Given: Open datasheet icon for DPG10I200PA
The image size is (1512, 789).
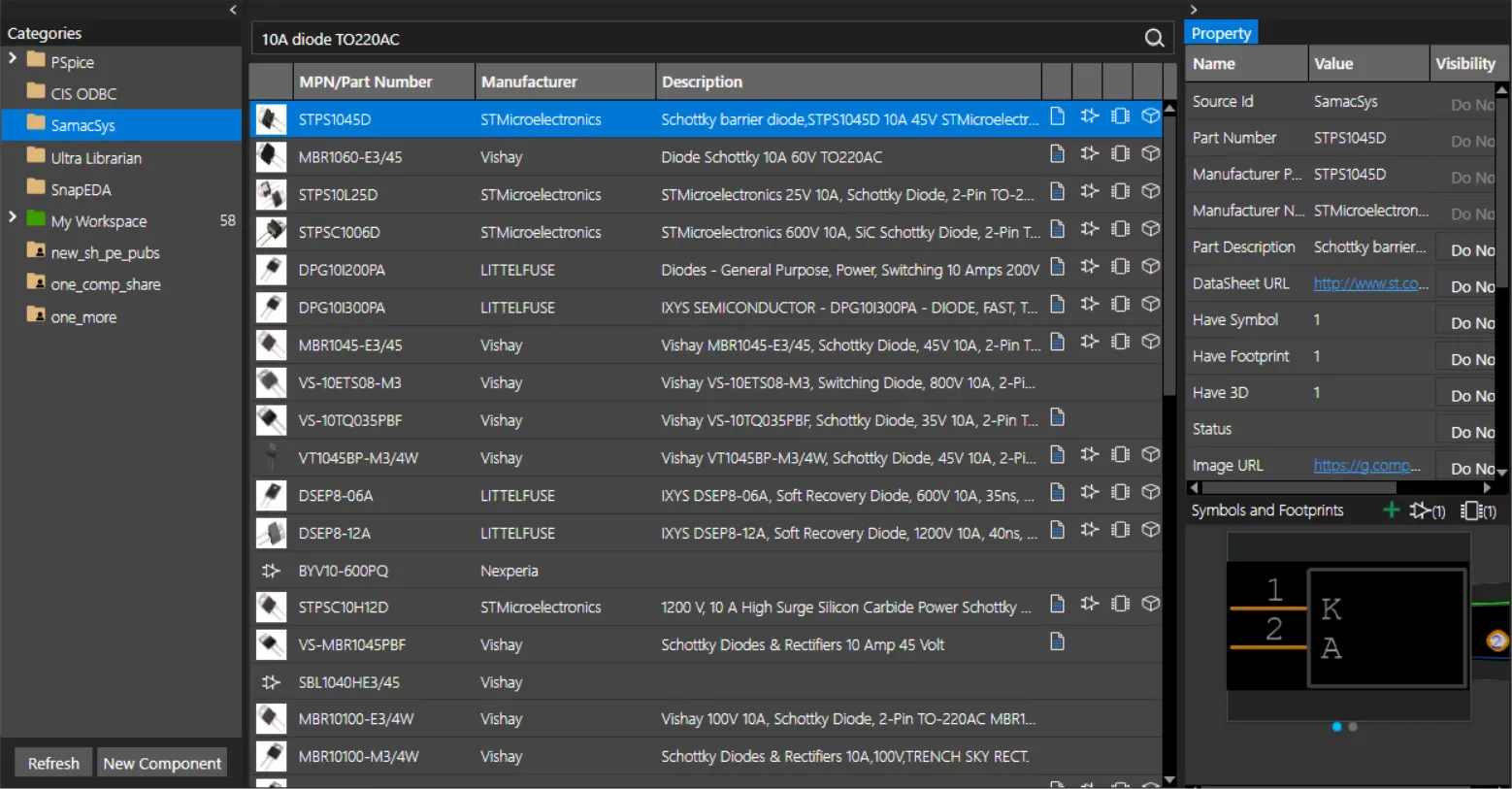Looking at the screenshot, I should [x=1058, y=266].
